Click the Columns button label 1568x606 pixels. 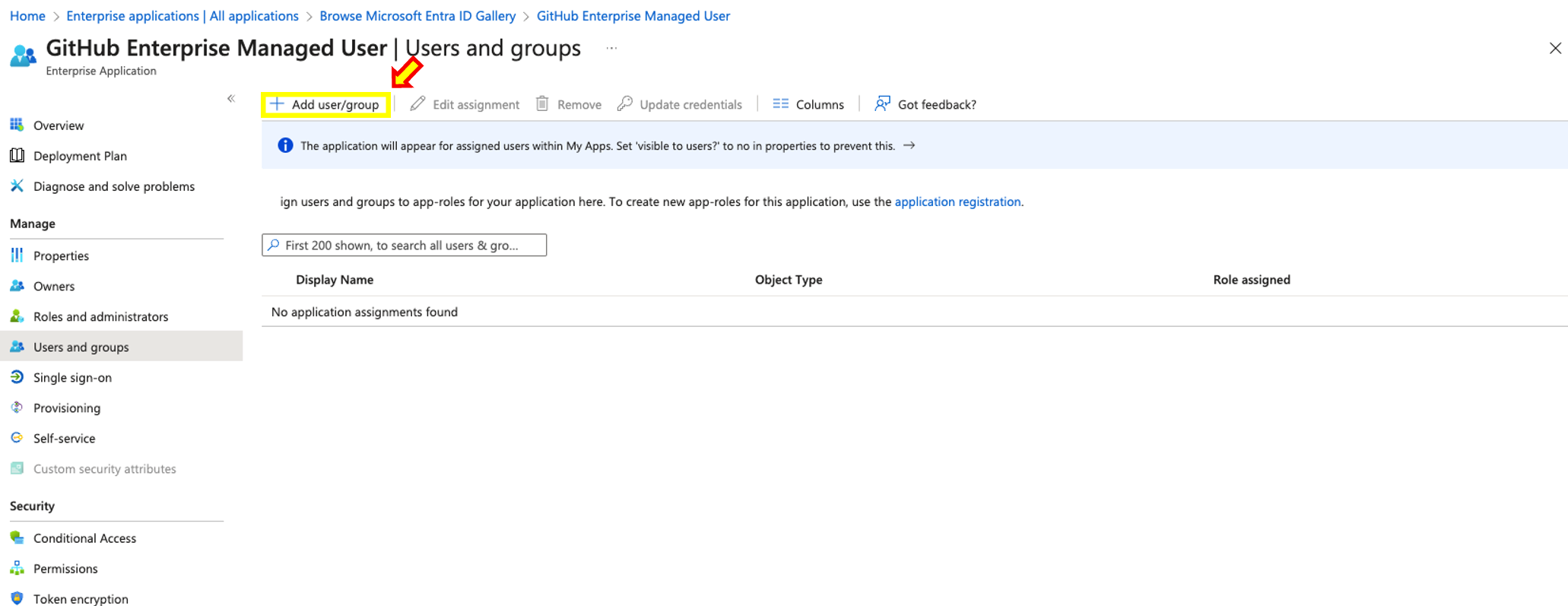[820, 104]
